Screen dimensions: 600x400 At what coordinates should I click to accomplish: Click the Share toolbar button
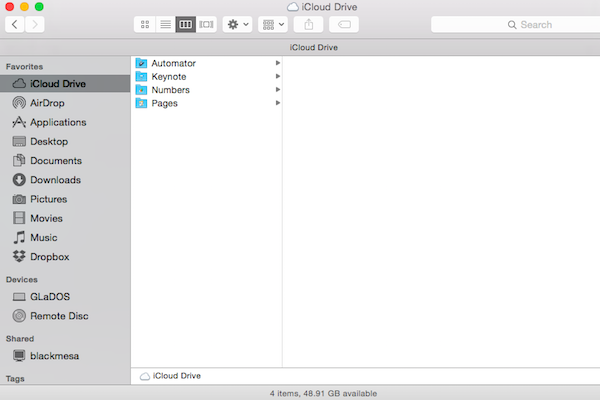[x=308, y=24]
